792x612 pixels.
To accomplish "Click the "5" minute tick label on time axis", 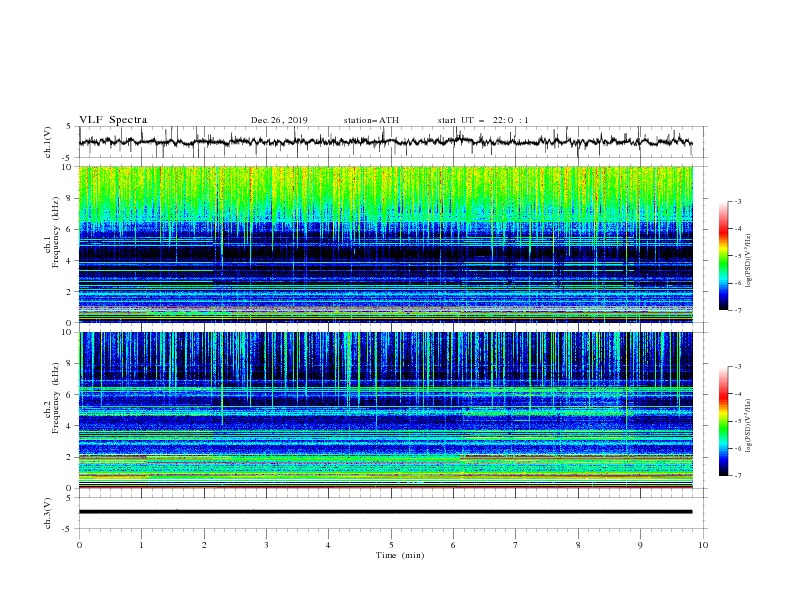I will point(391,545).
